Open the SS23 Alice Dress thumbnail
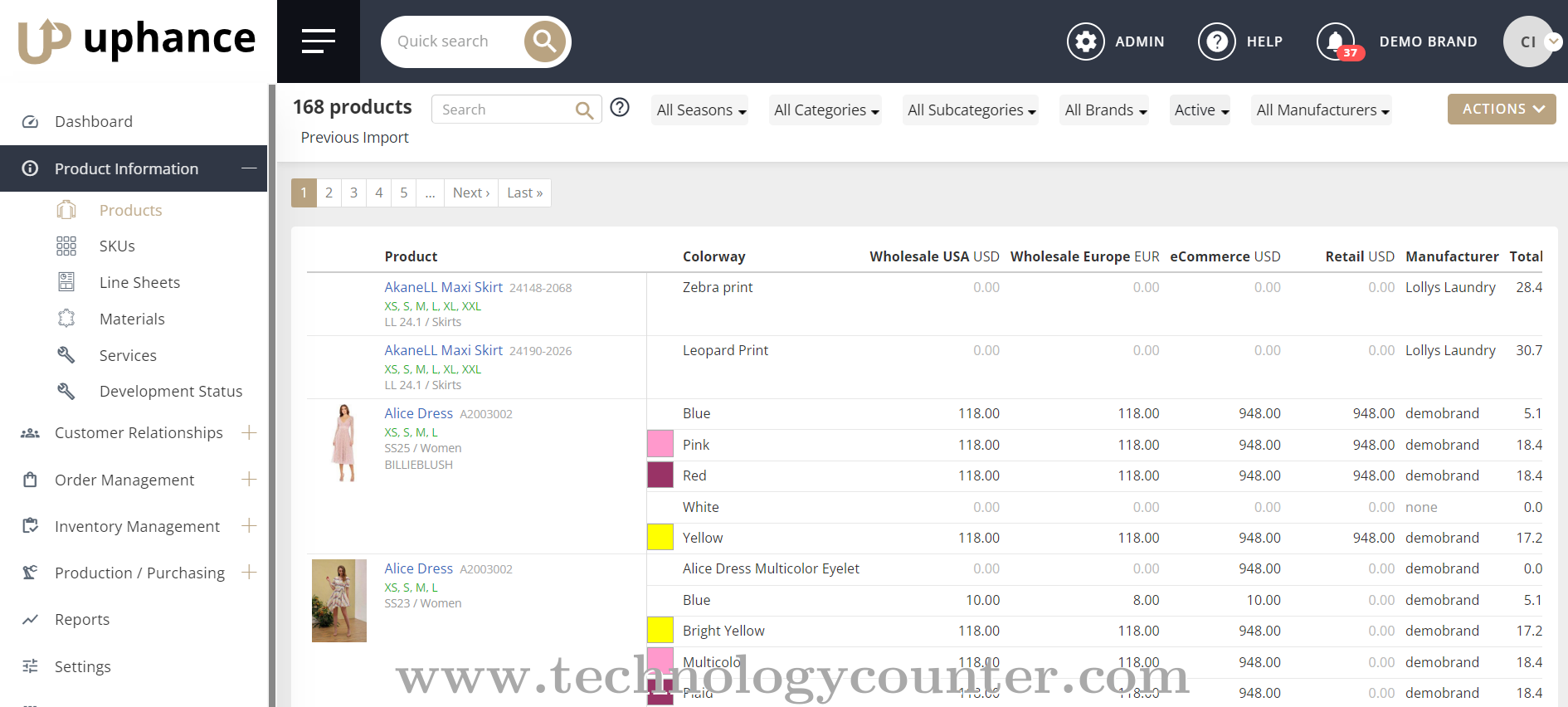The image size is (1568, 707). click(x=339, y=601)
